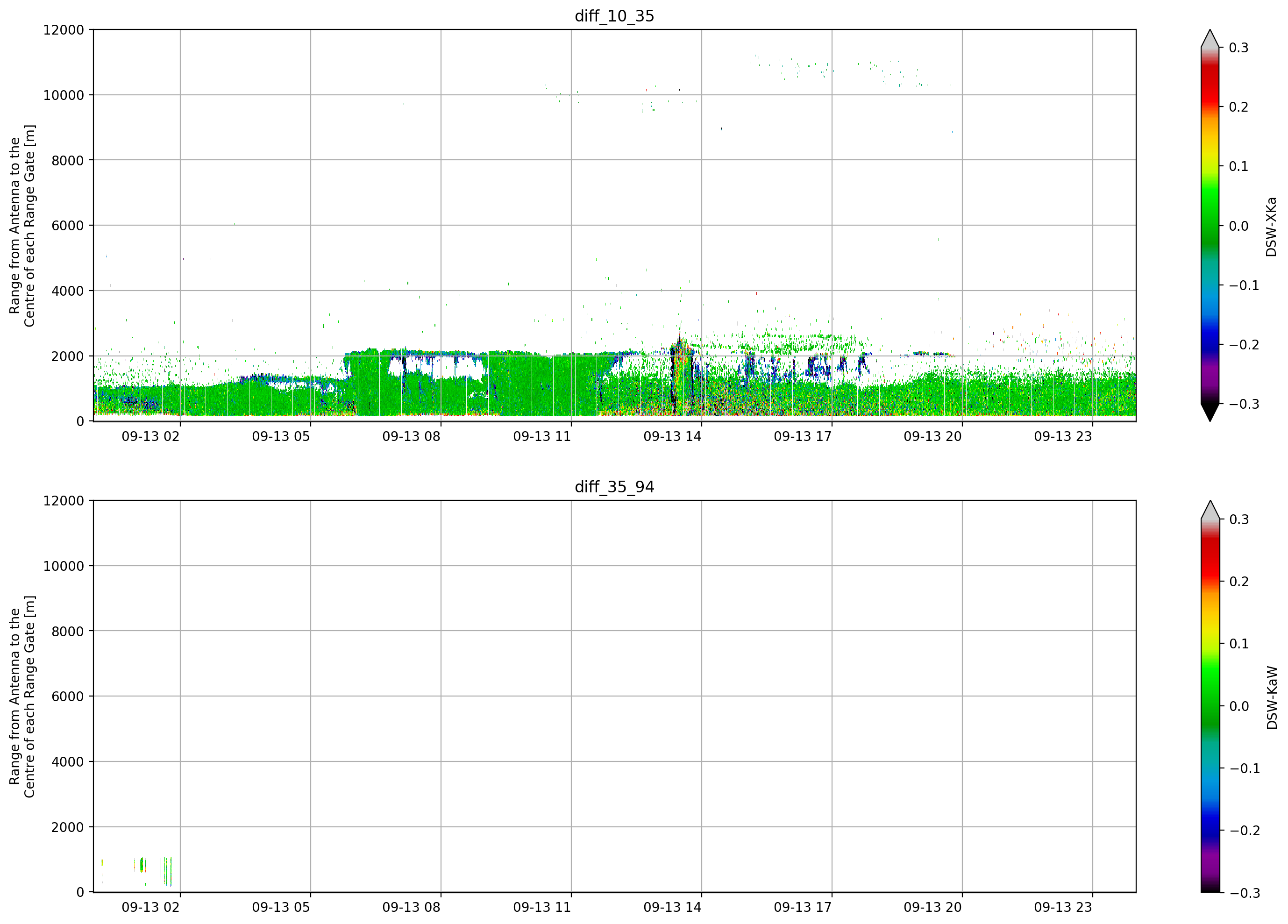Click the DSW-XKa colorbar label

1271,227
